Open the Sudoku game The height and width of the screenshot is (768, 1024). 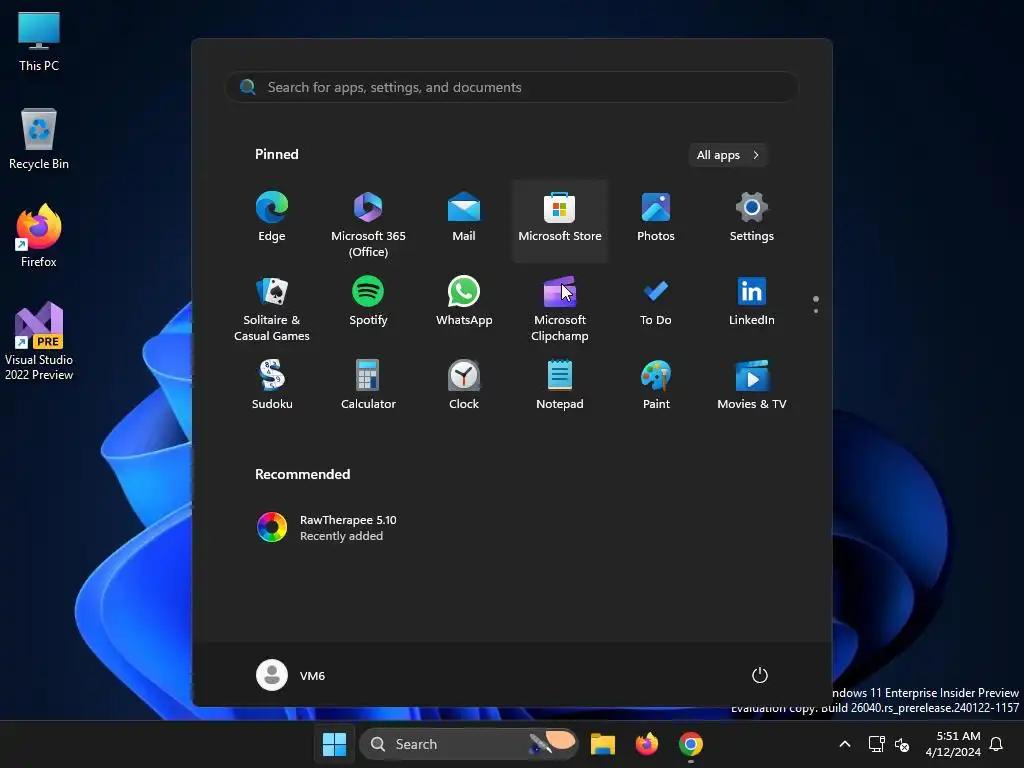coord(272,387)
